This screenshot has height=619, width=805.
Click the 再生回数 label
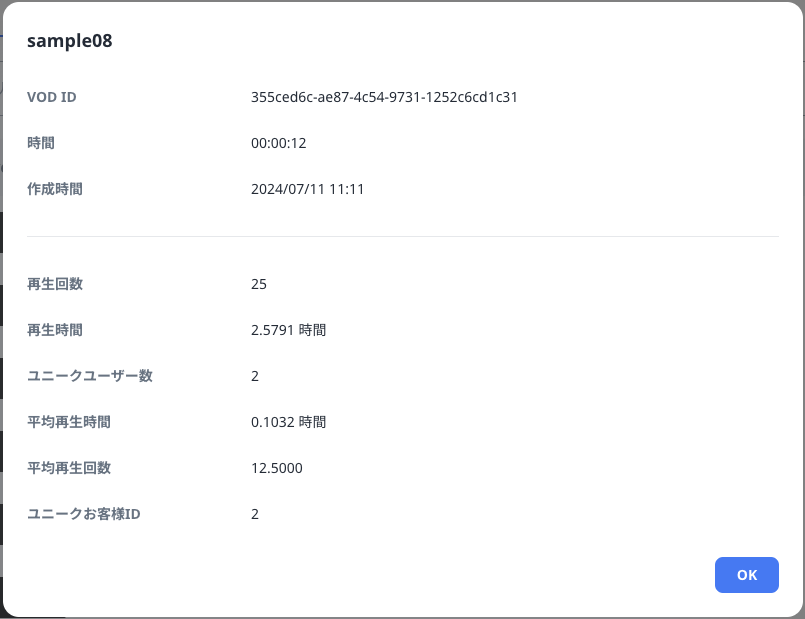click(55, 284)
